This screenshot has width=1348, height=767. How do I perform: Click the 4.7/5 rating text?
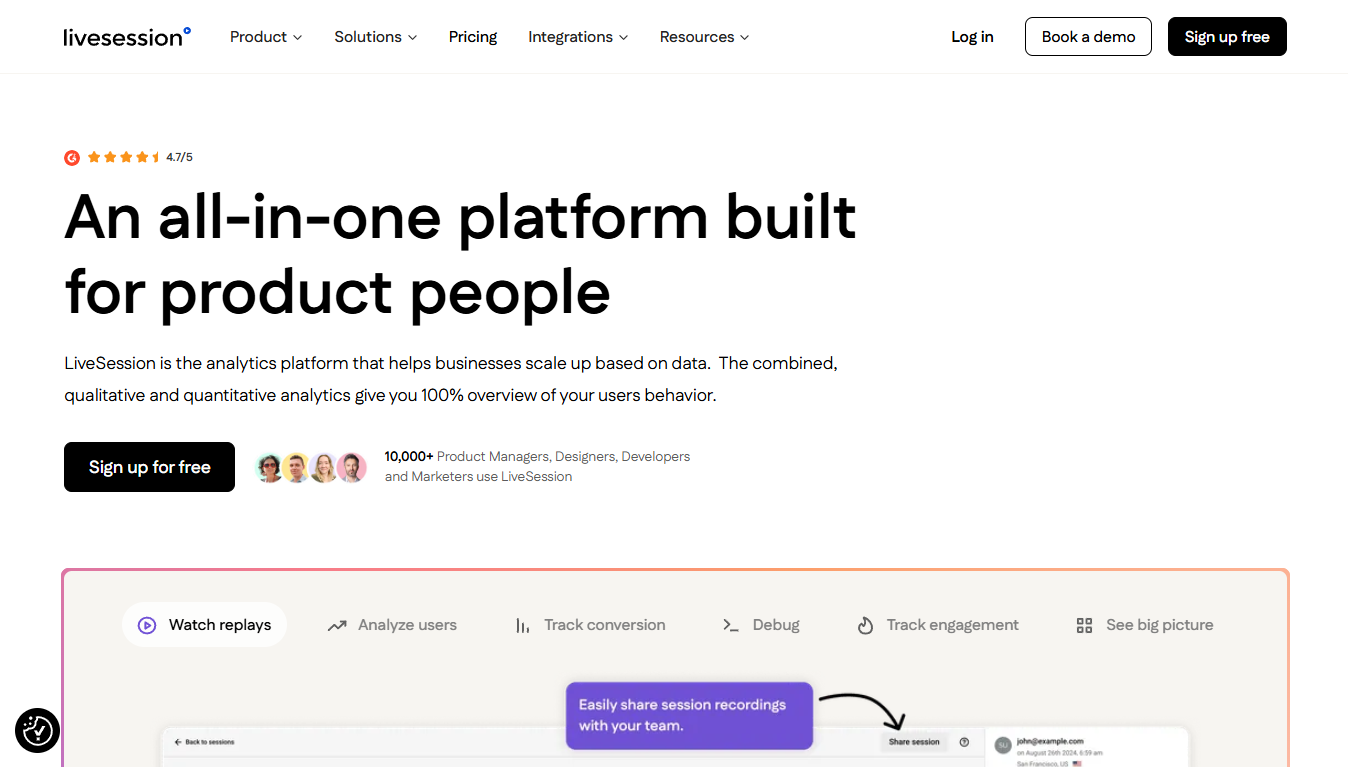pyautogui.click(x=179, y=157)
